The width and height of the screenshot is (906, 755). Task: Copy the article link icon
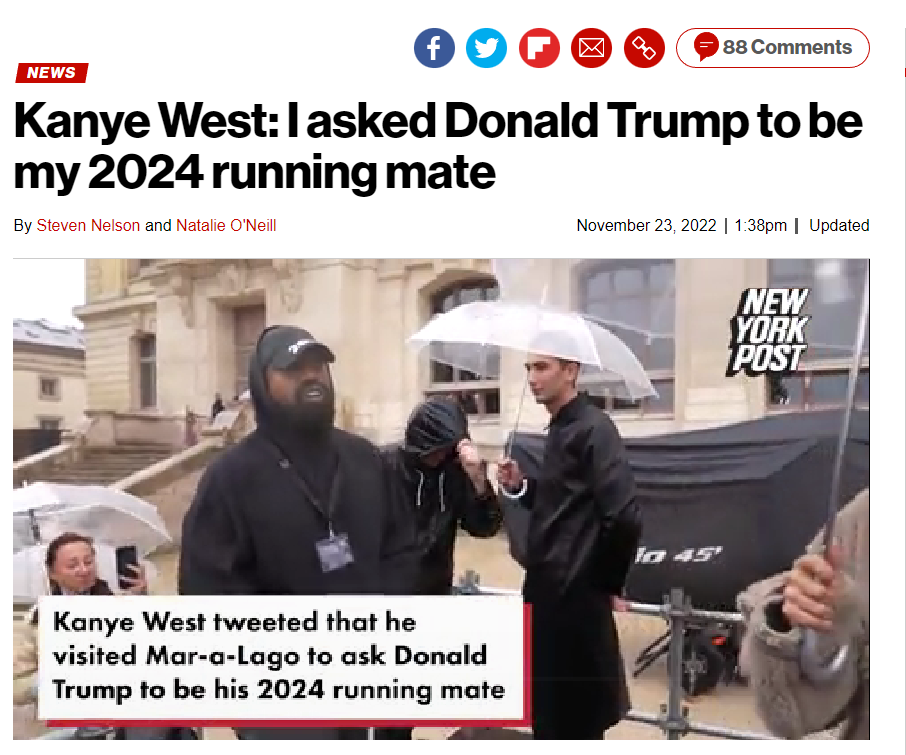(x=644, y=48)
